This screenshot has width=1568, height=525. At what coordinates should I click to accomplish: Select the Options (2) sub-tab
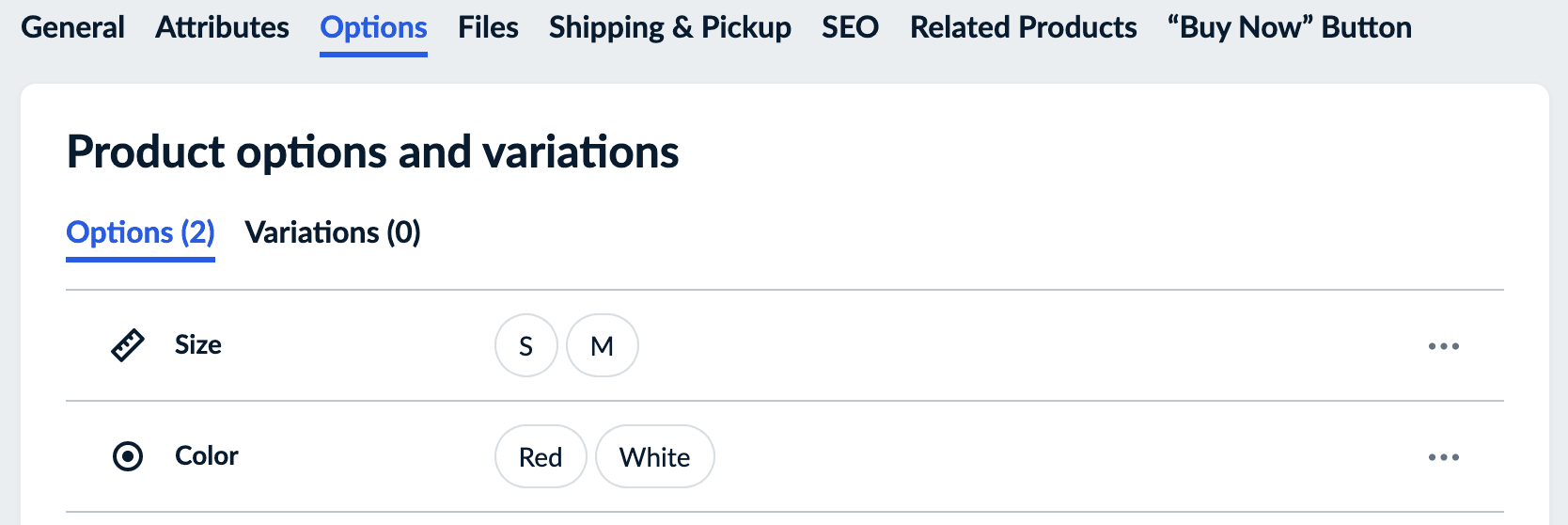pyautogui.click(x=140, y=232)
